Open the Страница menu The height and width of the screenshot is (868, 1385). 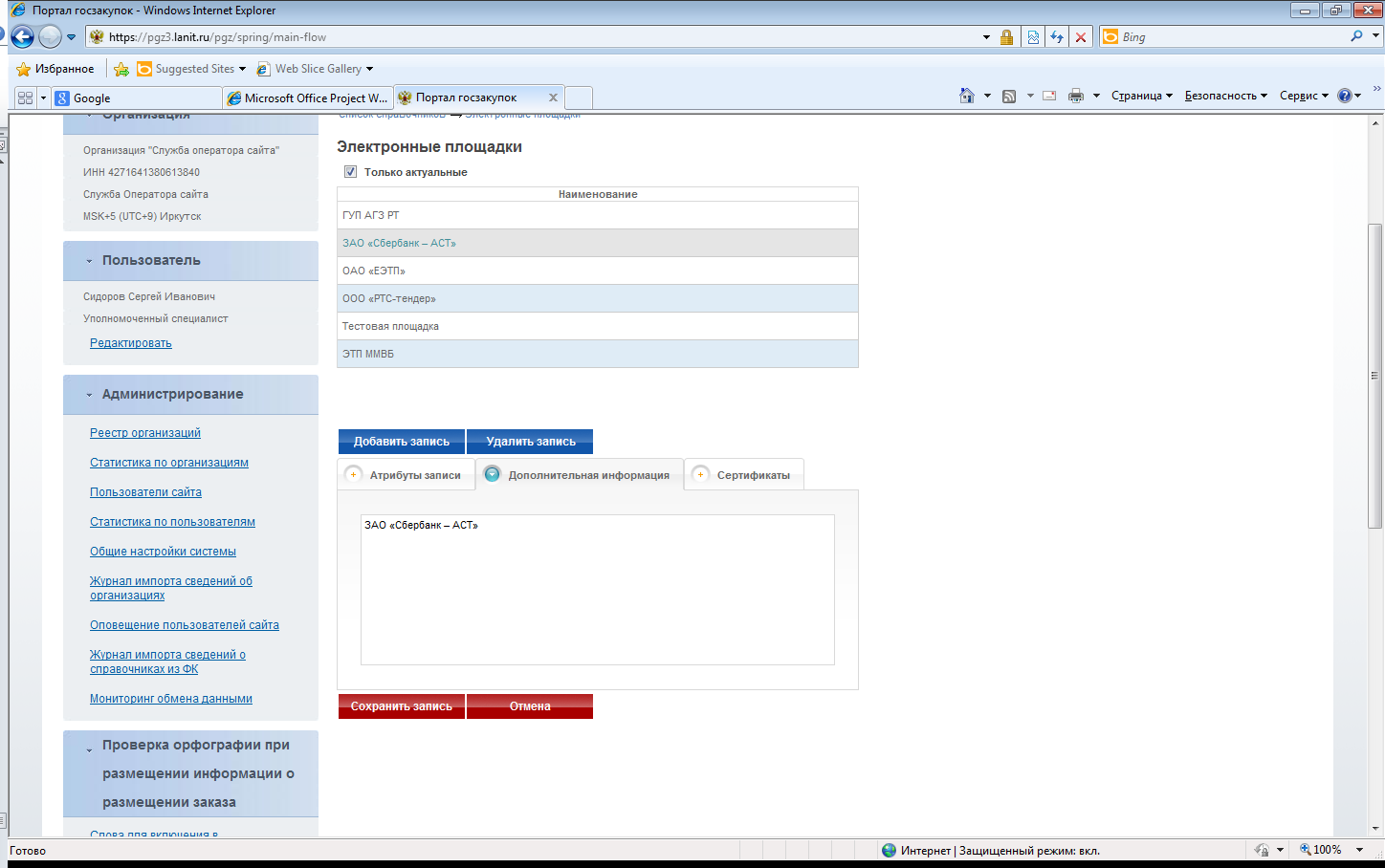coord(1141,96)
